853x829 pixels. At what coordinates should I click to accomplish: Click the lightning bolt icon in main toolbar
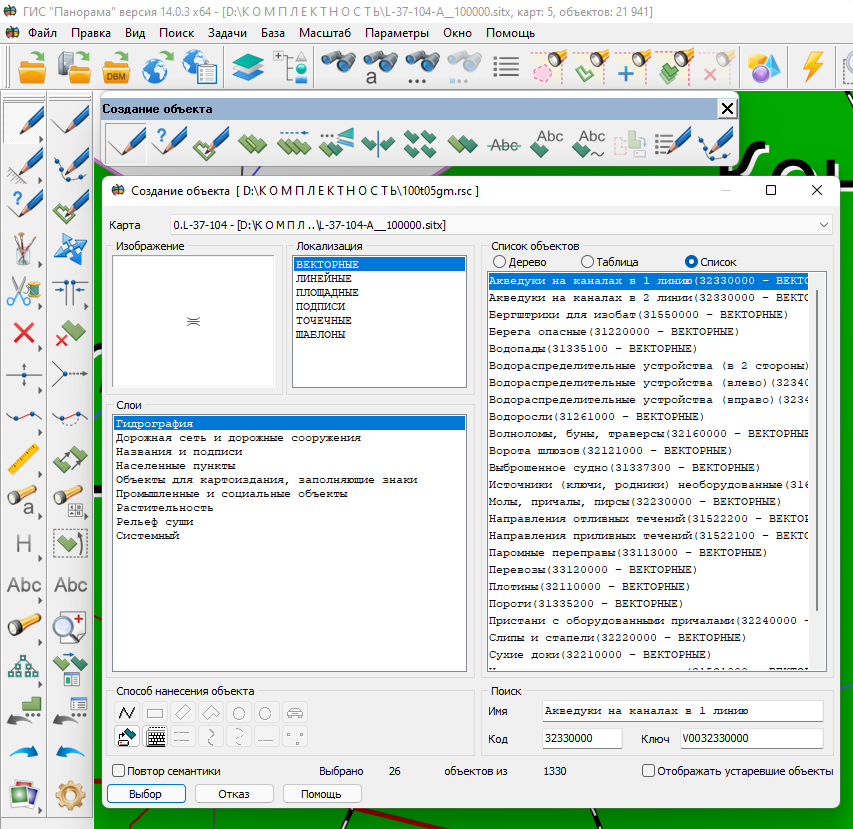click(x=813, y=68)
